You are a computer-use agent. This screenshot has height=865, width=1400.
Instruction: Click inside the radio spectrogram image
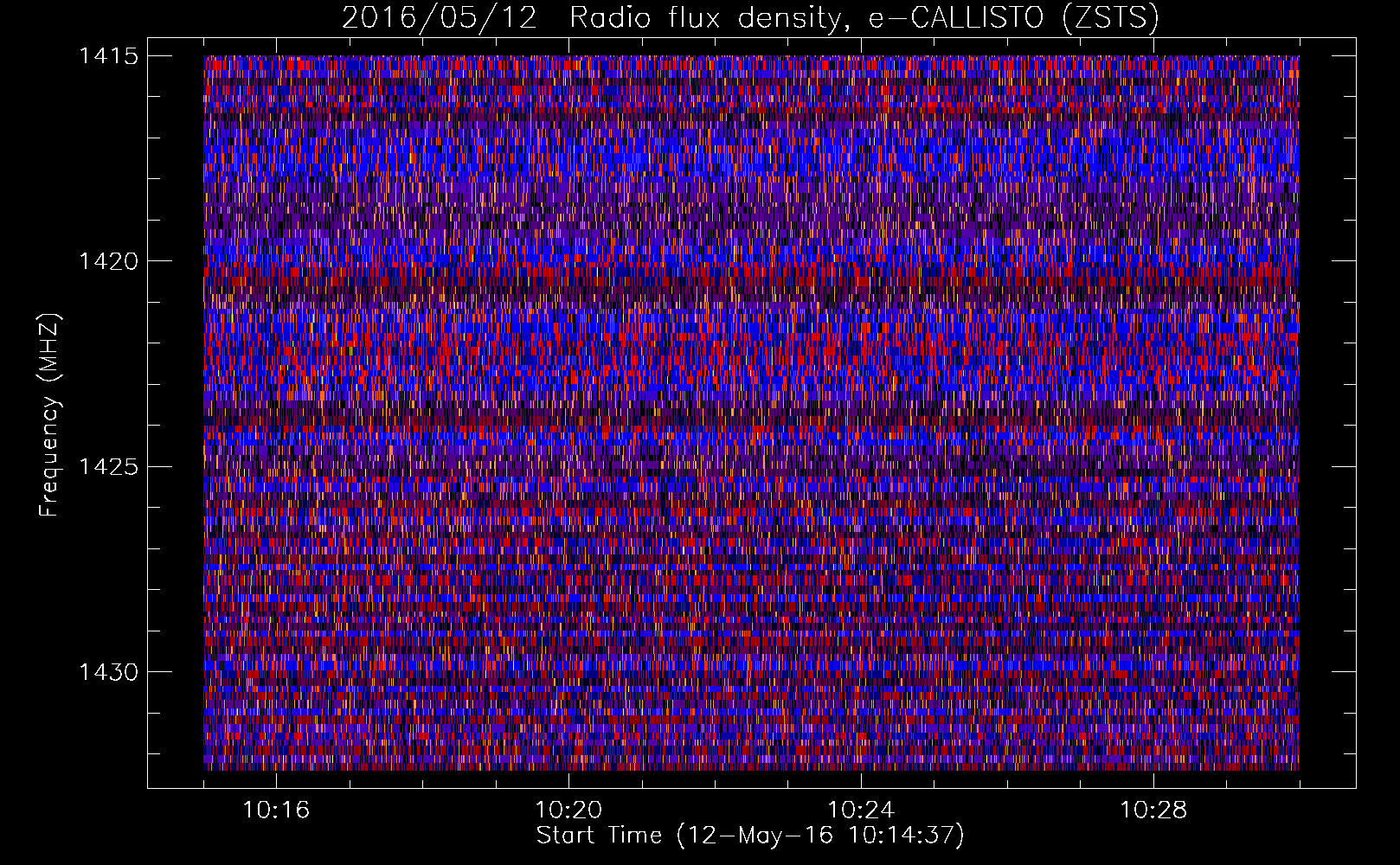tap(751, 413)
